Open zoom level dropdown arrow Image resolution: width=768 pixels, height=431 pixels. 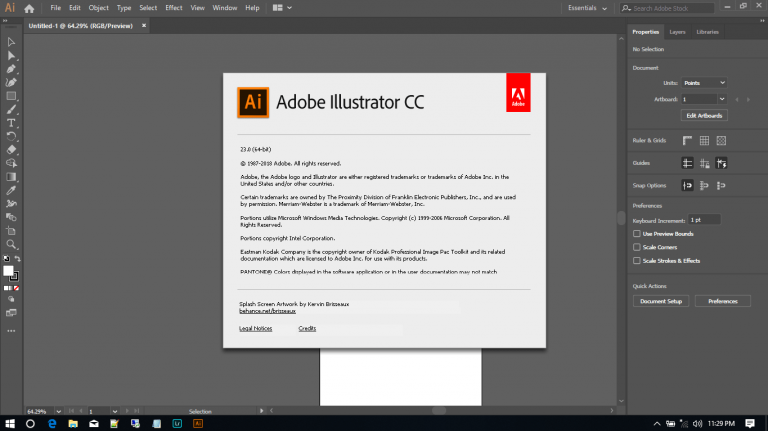(58, 411)
